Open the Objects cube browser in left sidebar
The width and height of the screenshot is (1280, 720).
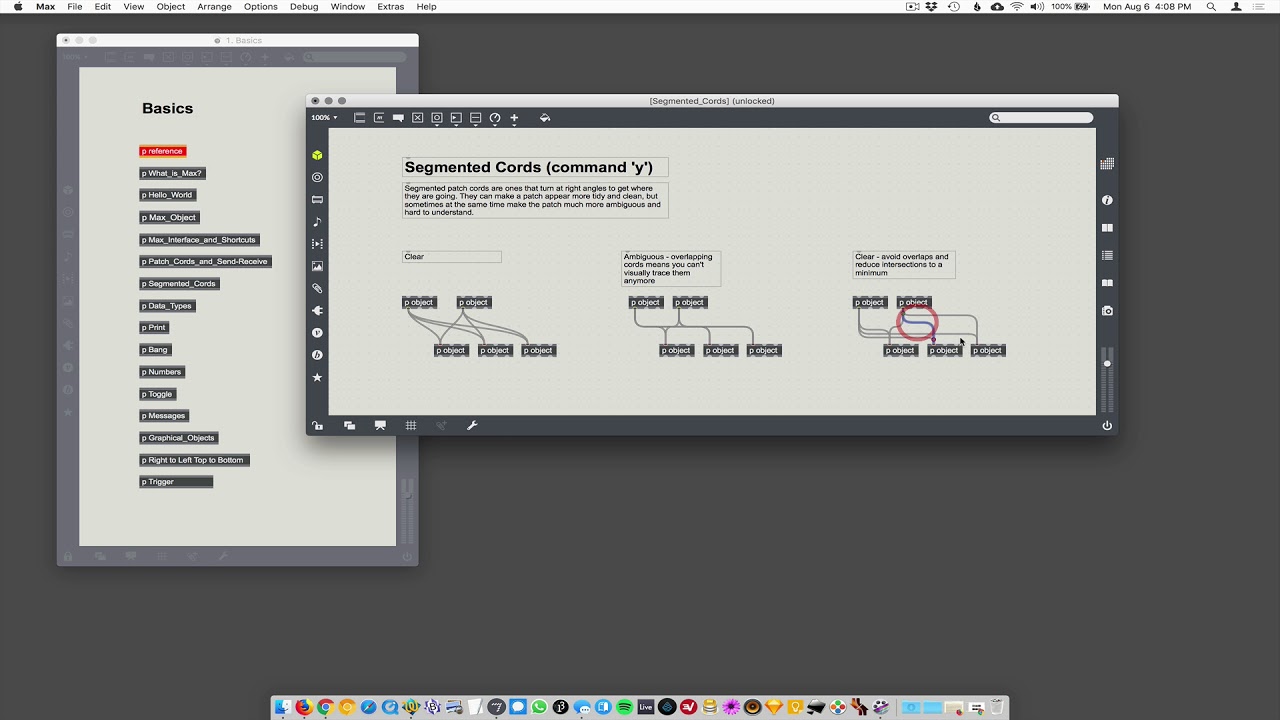point(317,155)
